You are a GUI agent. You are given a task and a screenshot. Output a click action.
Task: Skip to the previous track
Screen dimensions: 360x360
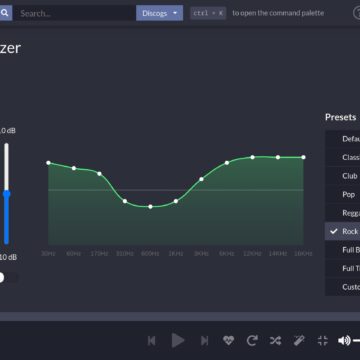(151, 340)
